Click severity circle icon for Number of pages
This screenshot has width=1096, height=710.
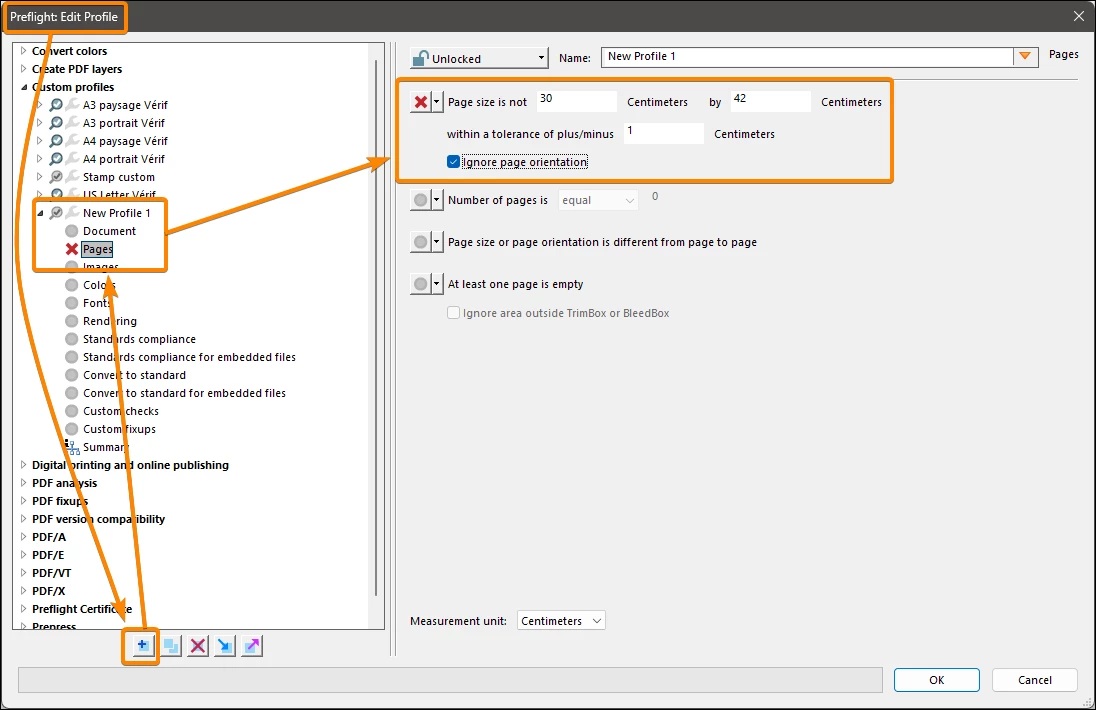click(x=421, y=200)
